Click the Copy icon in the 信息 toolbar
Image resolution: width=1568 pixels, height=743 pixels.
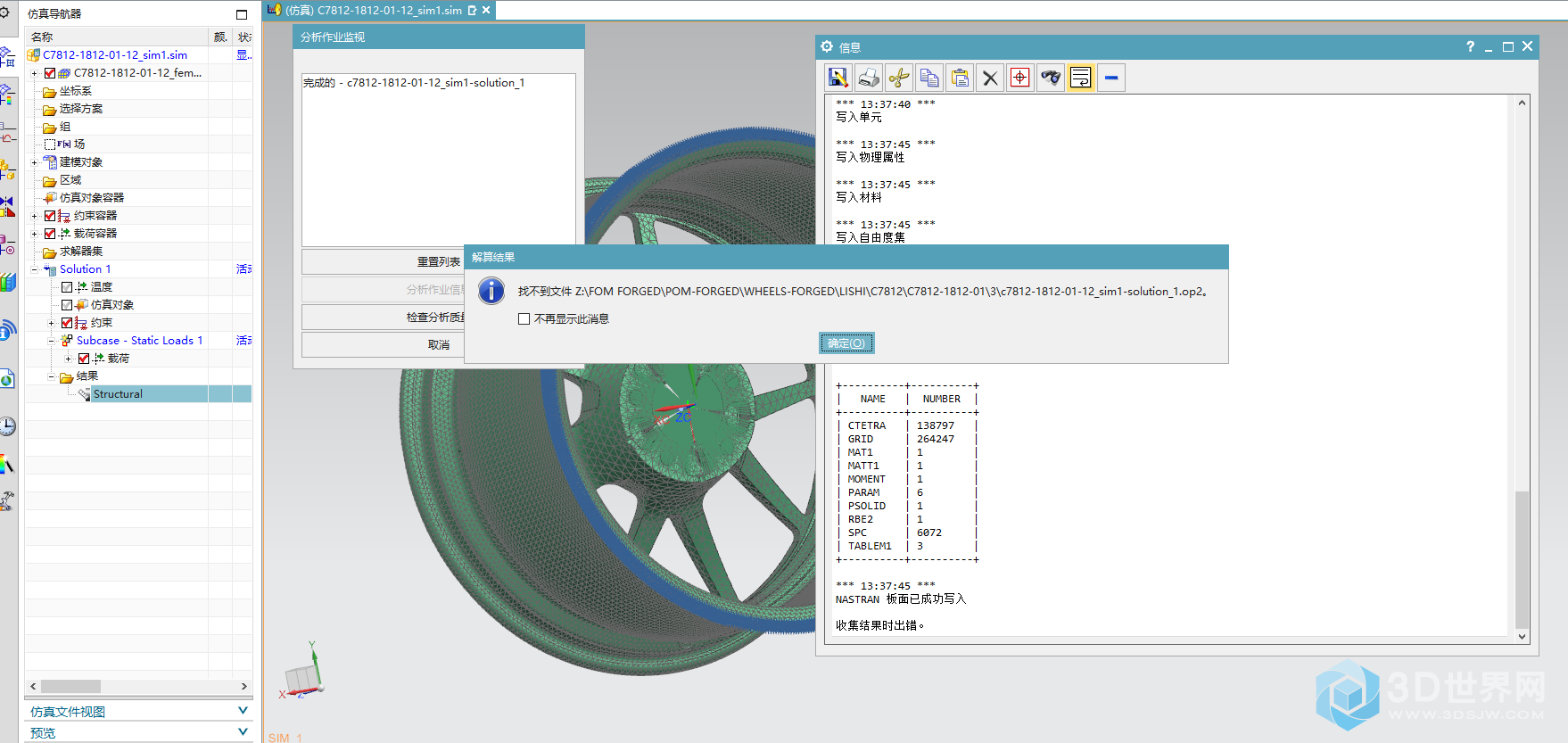click(929, 78)
